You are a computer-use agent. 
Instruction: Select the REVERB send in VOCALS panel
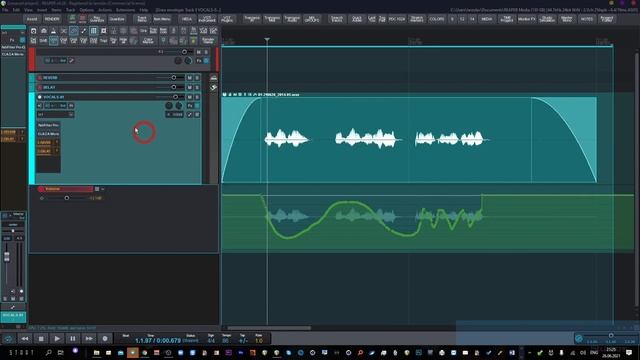45,142
